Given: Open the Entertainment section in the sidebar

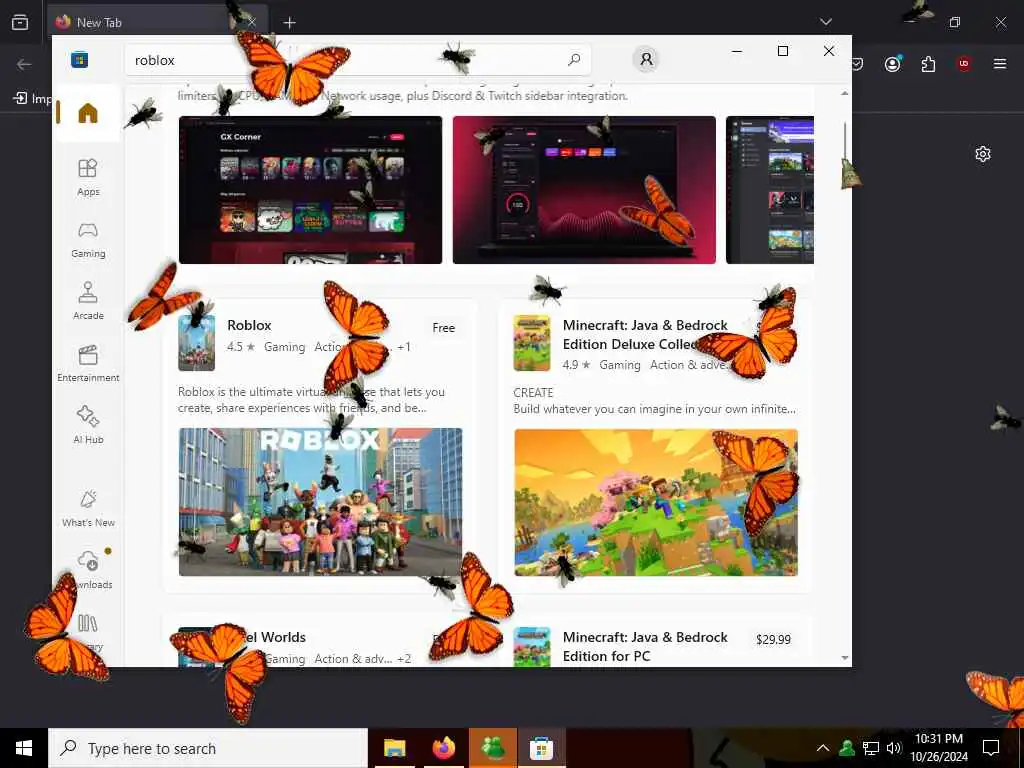Looking at the screenshot, I should (x=88, y=363).
